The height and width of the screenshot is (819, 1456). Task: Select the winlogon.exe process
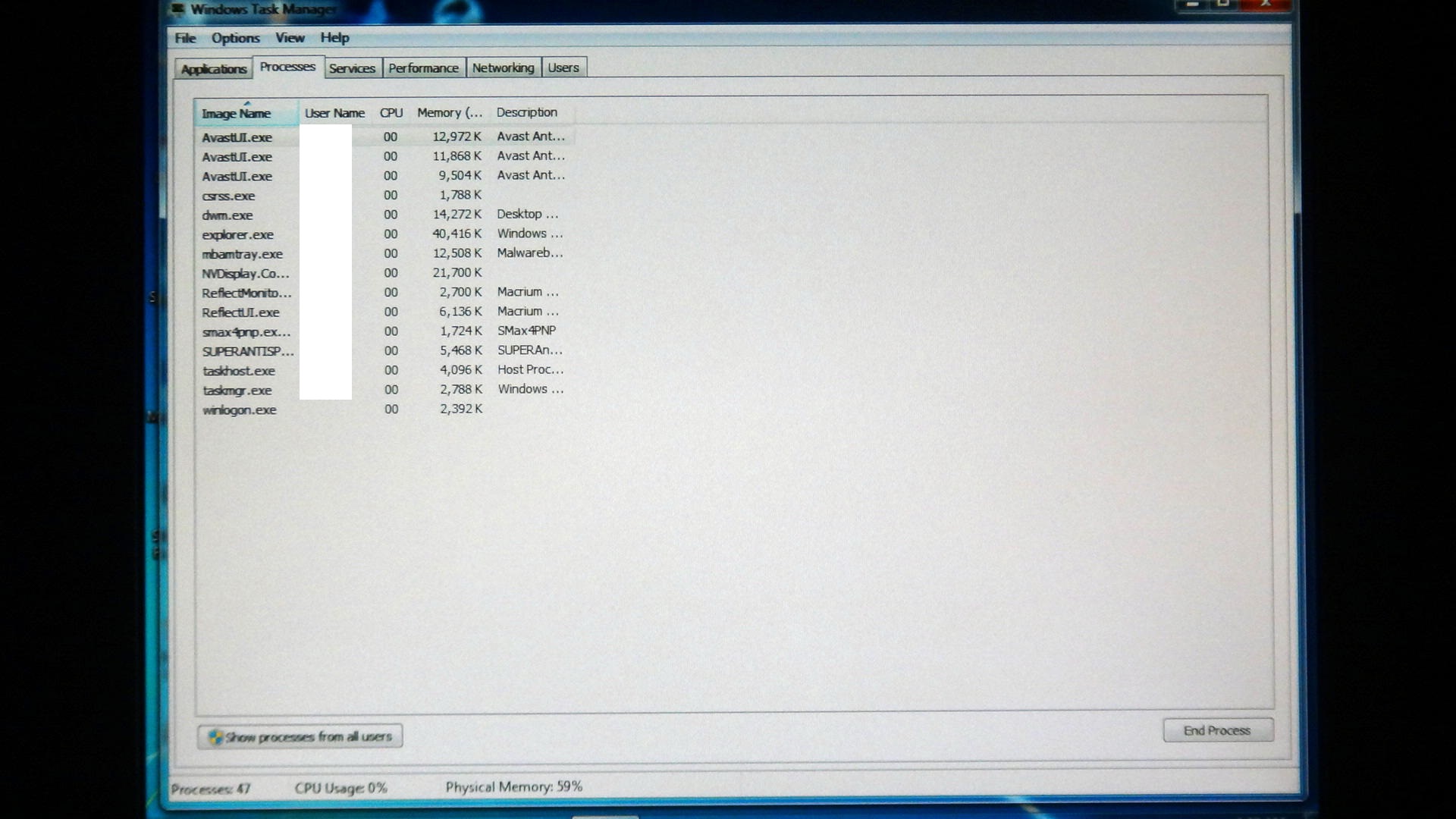tap(384, 409)
